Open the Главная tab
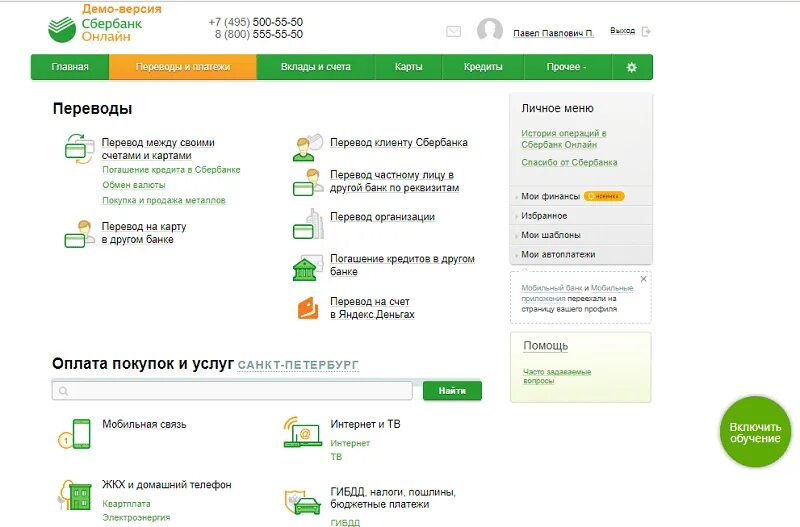Screen dimensions: 800x527 (70, 67)
